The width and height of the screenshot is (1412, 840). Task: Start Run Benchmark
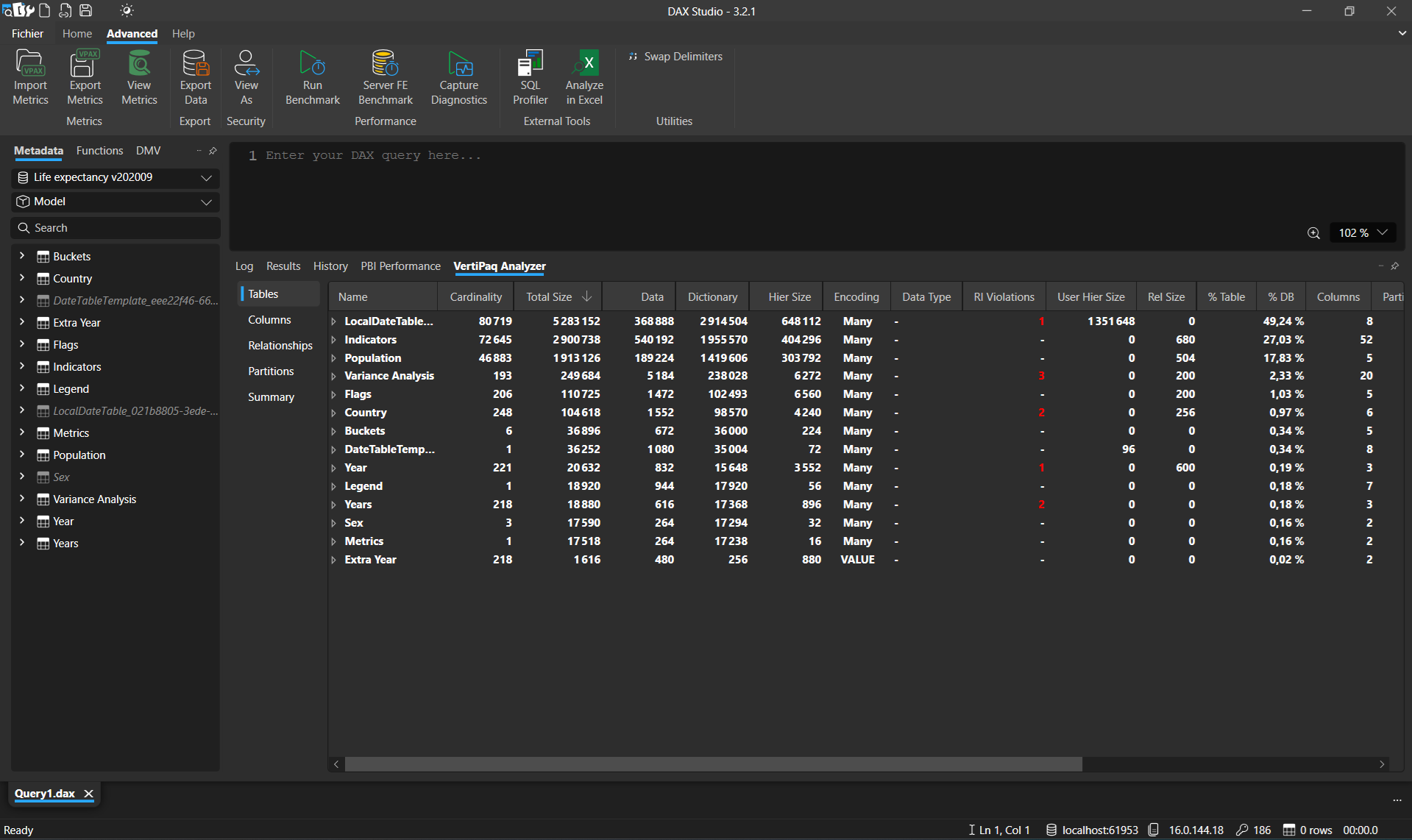[313, 77]
